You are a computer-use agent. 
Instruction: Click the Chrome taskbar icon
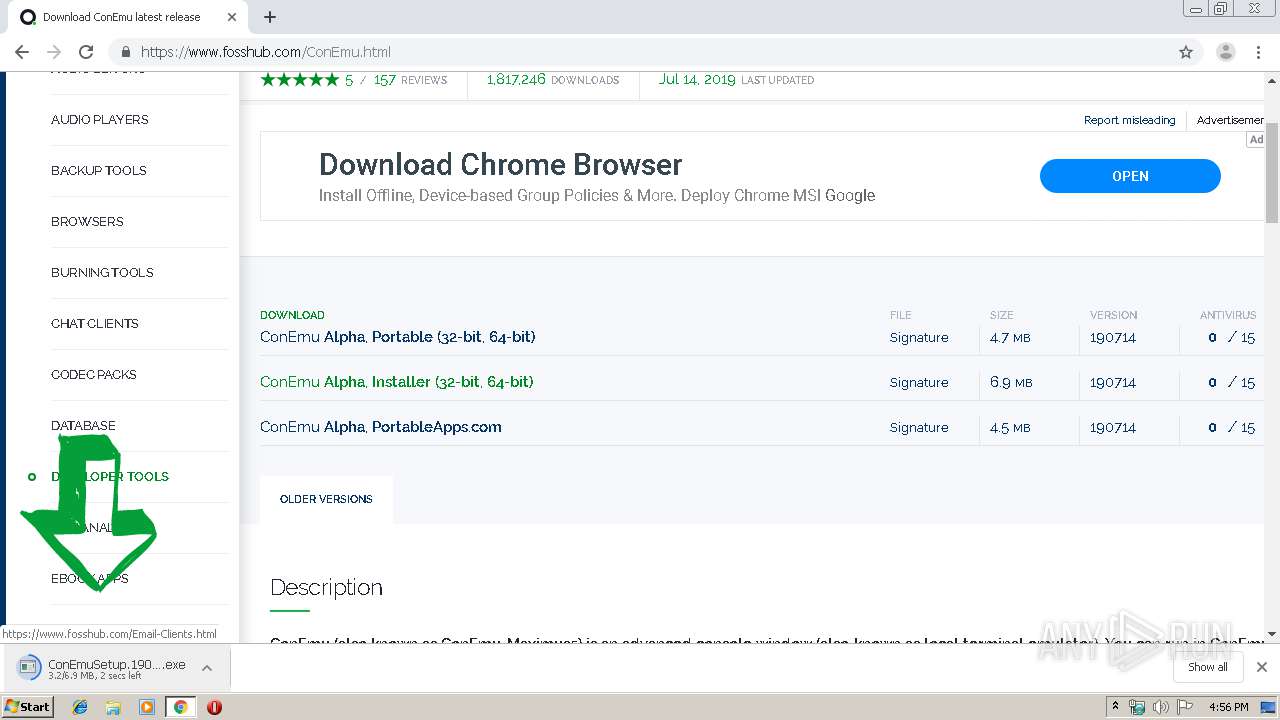coord(180,707)
